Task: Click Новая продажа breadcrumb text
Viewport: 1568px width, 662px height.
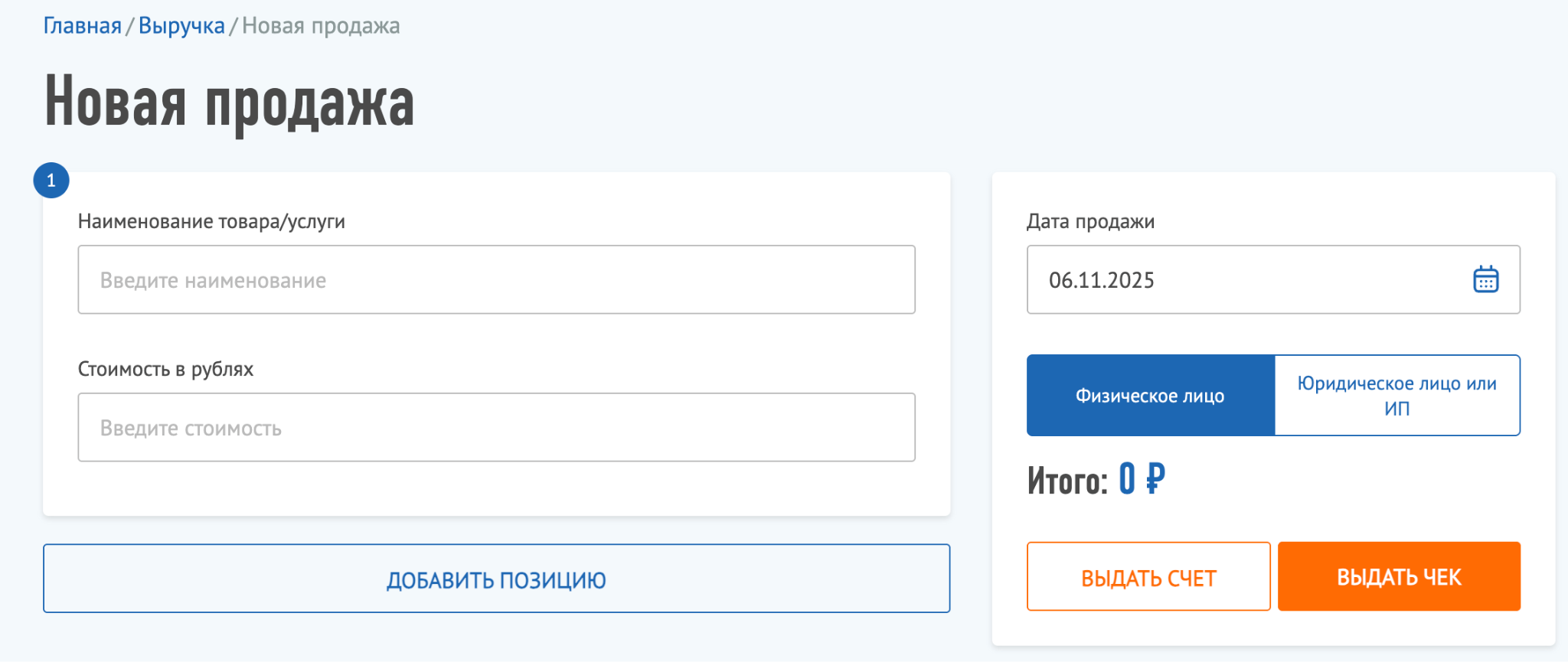Action: click(321, 26)
